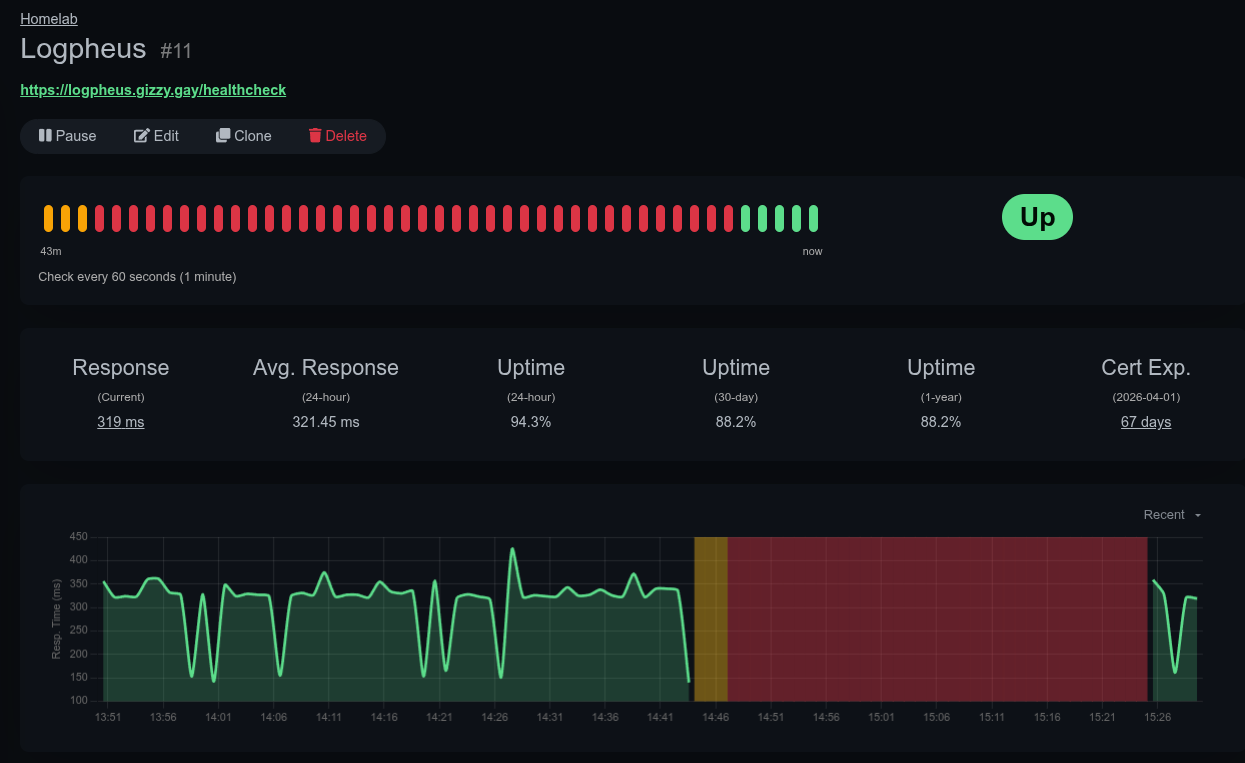
Task: Click the yellow pending region in chart
Action: tap(710, 618)
